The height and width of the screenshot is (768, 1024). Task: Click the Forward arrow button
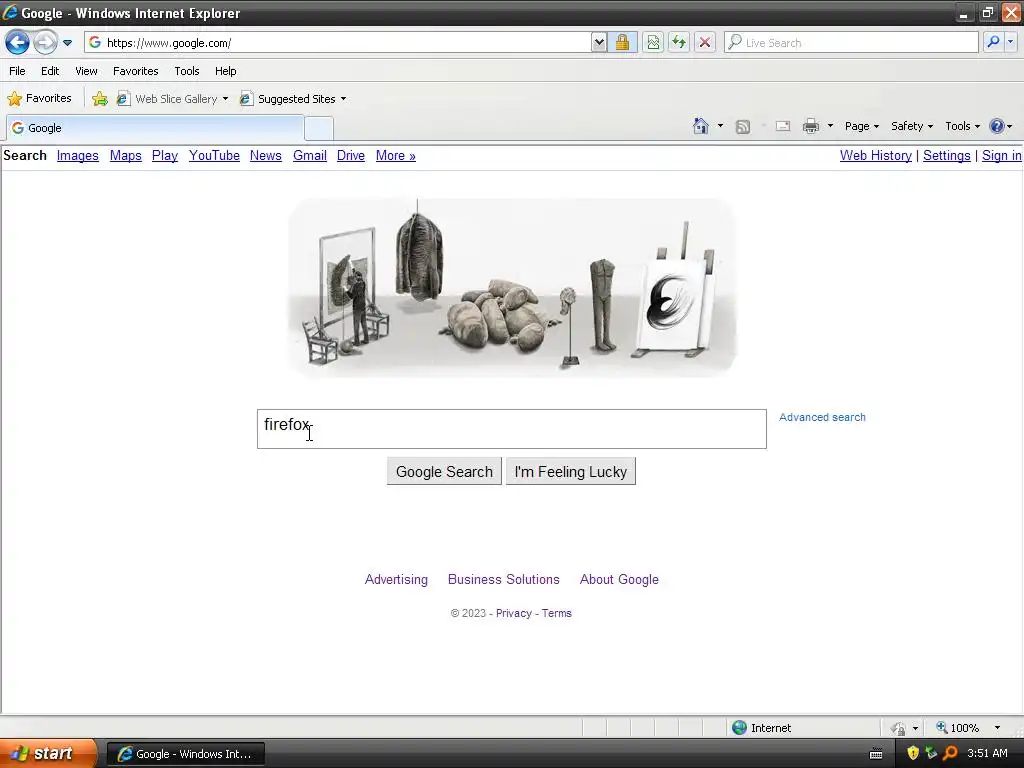point(45,43)
